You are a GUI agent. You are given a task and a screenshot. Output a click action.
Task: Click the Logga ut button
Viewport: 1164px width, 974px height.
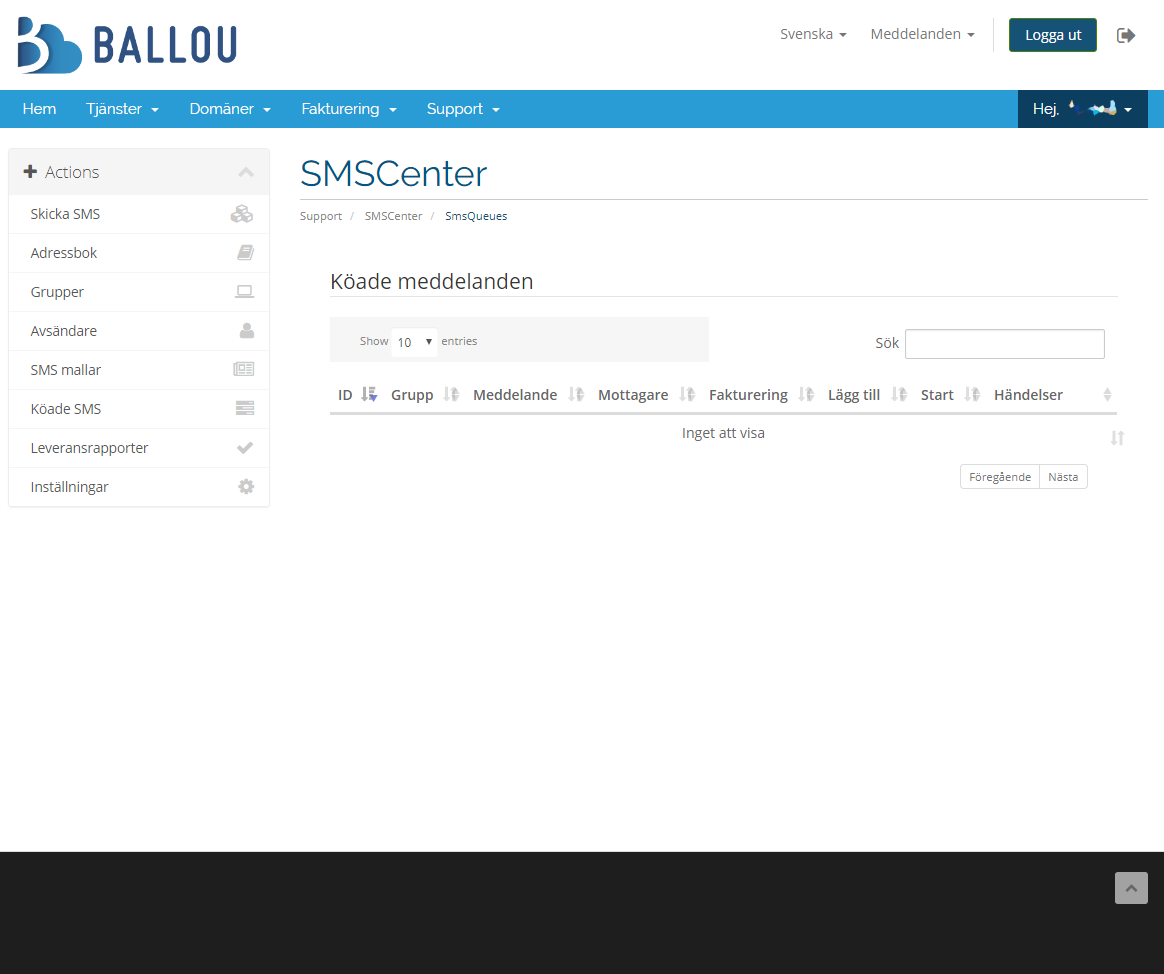[1052, 34]
